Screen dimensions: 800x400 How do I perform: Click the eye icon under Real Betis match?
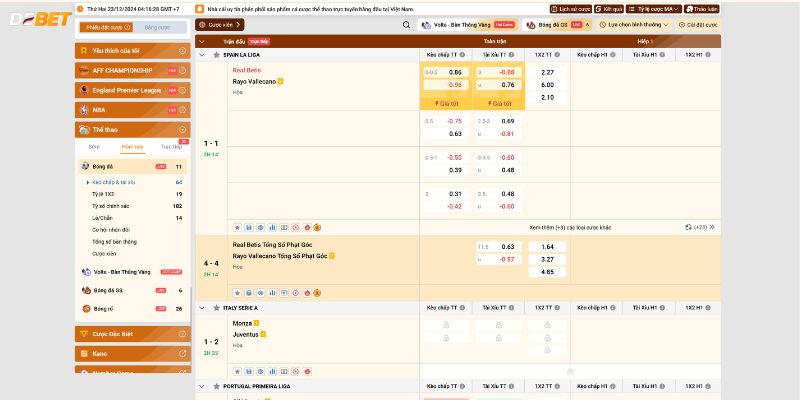coord(261,228)
